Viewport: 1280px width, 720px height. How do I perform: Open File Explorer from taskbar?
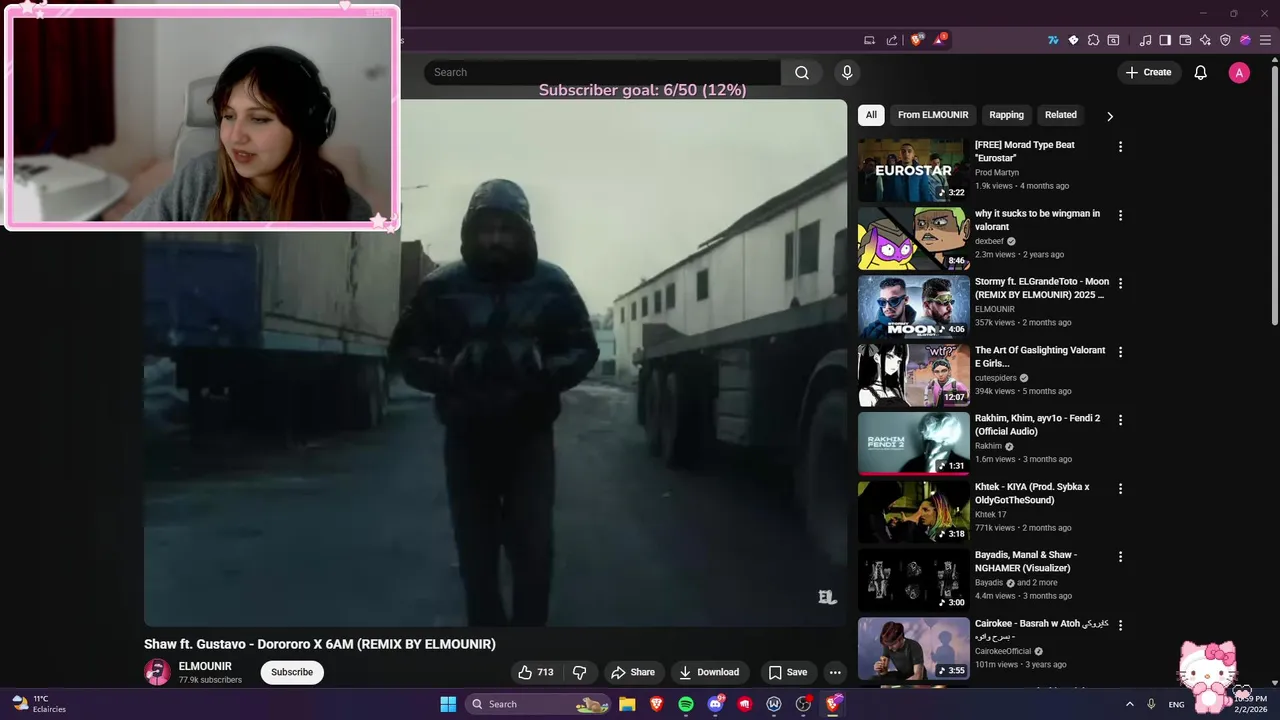tap(627, 704)
